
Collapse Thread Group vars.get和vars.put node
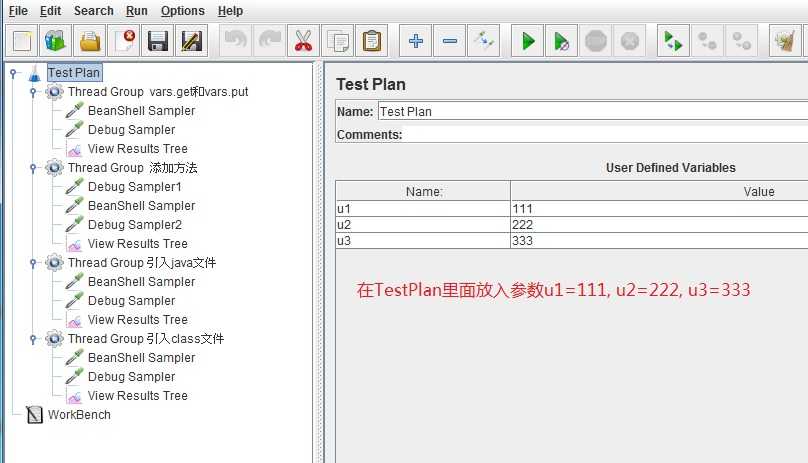(x=33, y=92)
